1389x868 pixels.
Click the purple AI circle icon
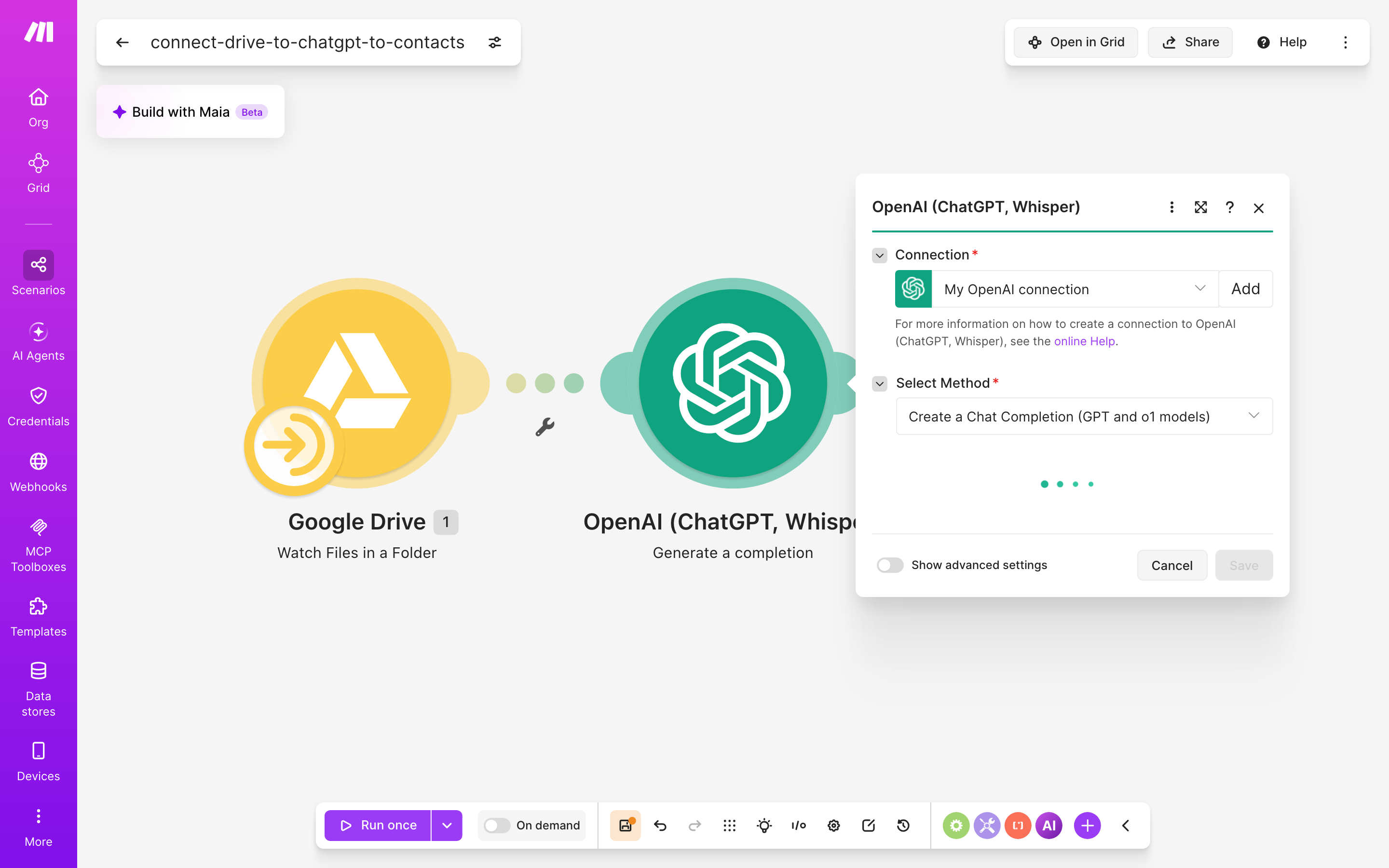click(1049, 826)
